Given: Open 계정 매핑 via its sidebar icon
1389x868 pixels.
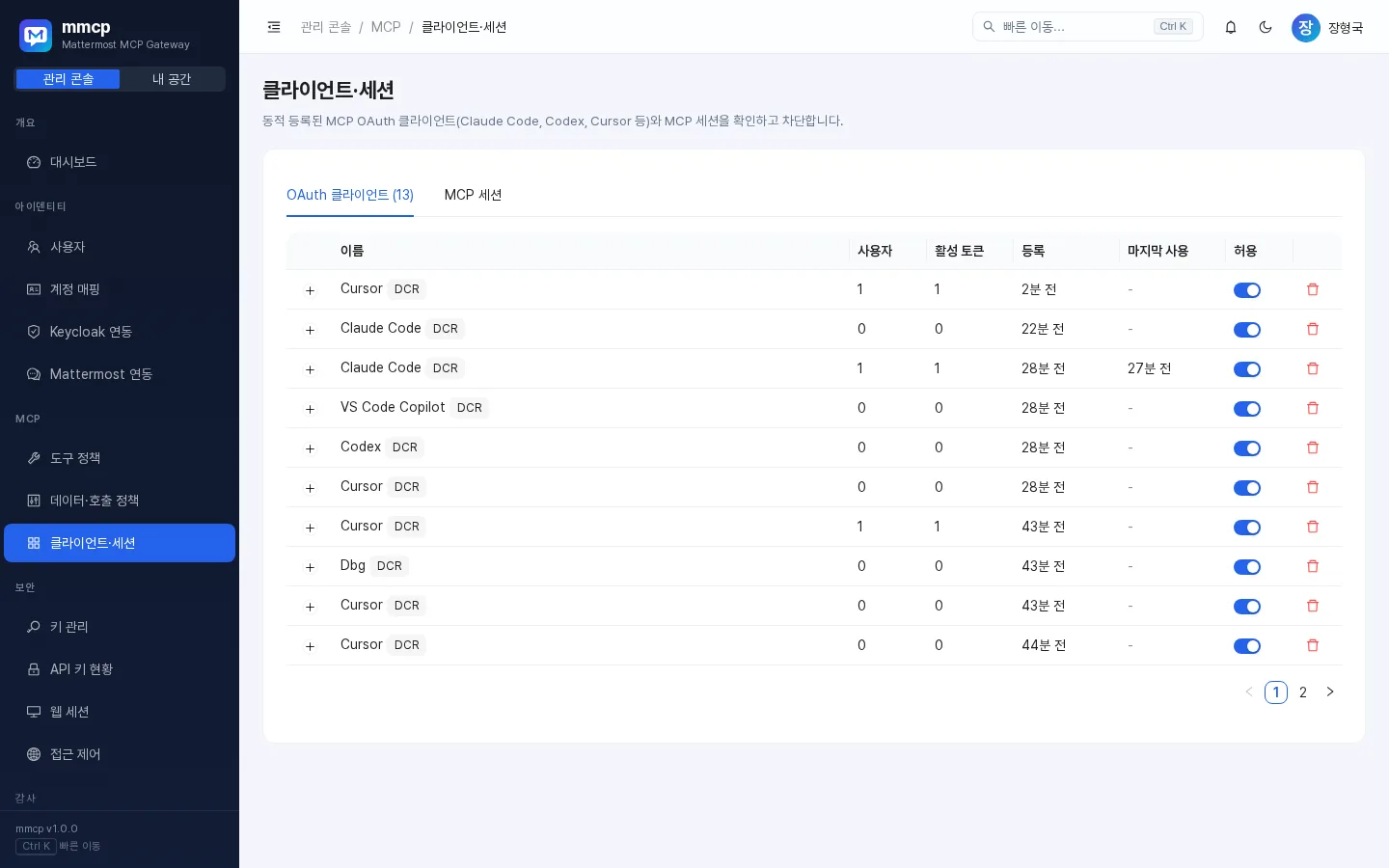Looking at the screenshot, I should 34,289.
